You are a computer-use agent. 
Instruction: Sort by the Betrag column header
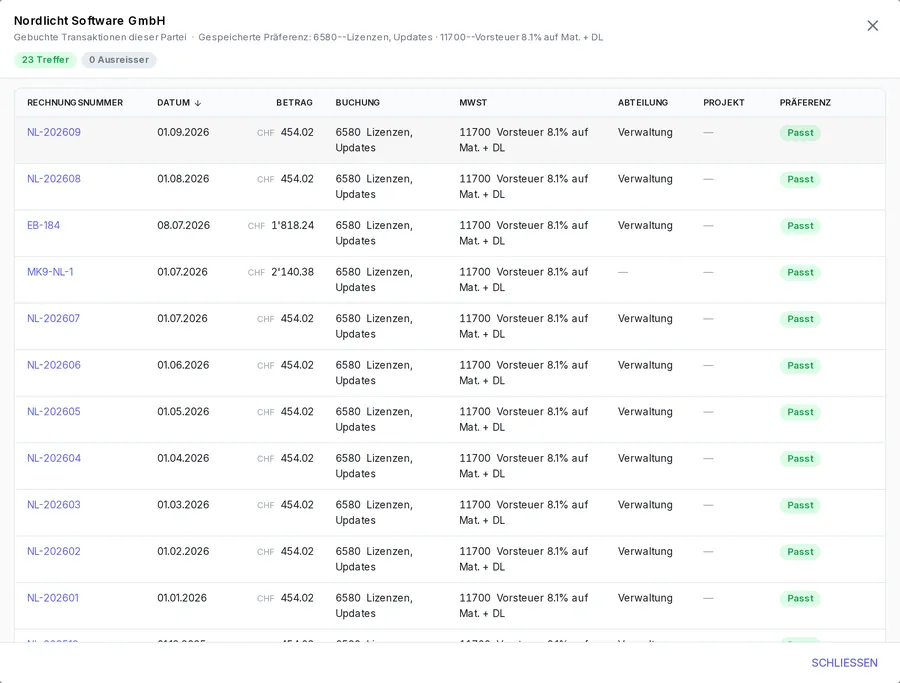pyautogui.click(x=294, y=103)
